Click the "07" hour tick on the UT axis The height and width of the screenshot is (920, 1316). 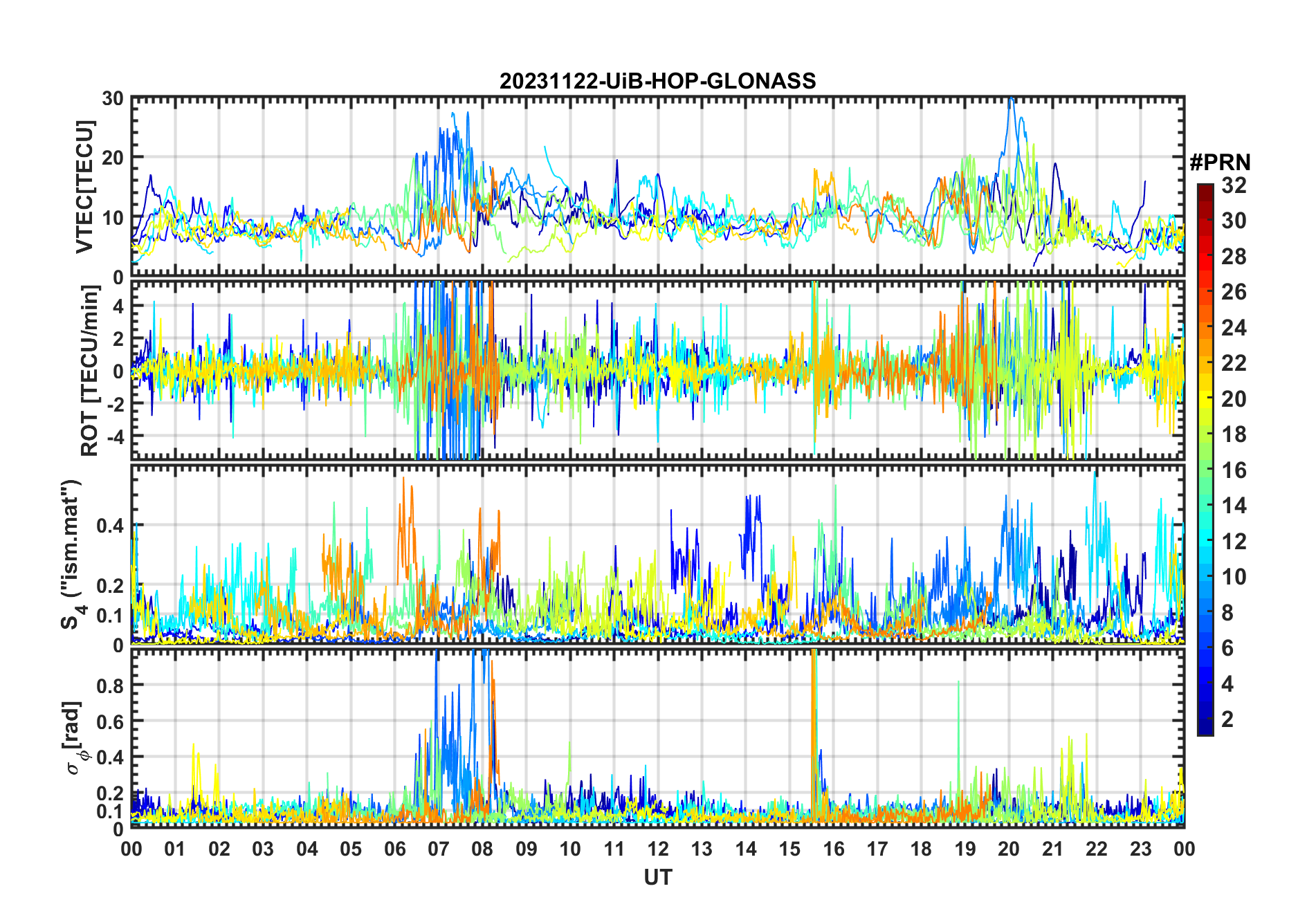[439, 849]
